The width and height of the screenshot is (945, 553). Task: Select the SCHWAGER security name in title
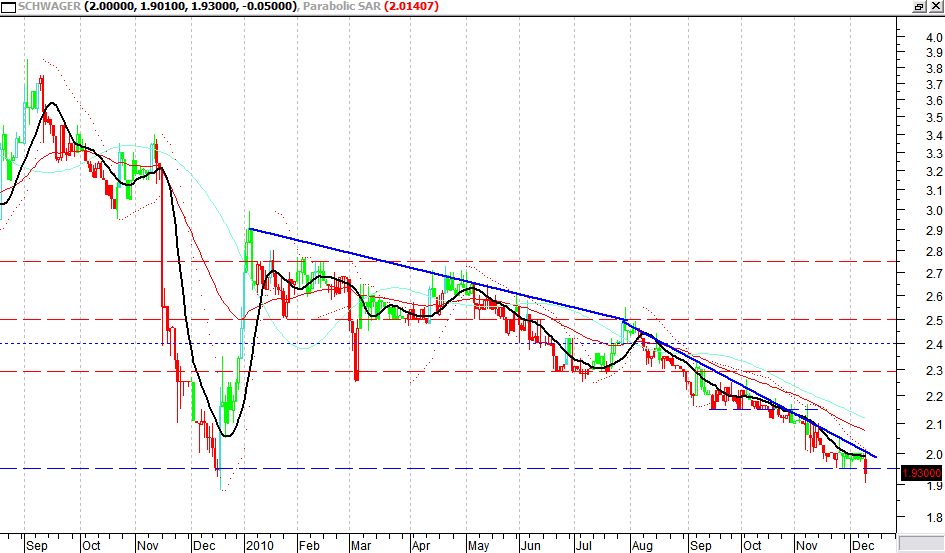pos(49,6)
